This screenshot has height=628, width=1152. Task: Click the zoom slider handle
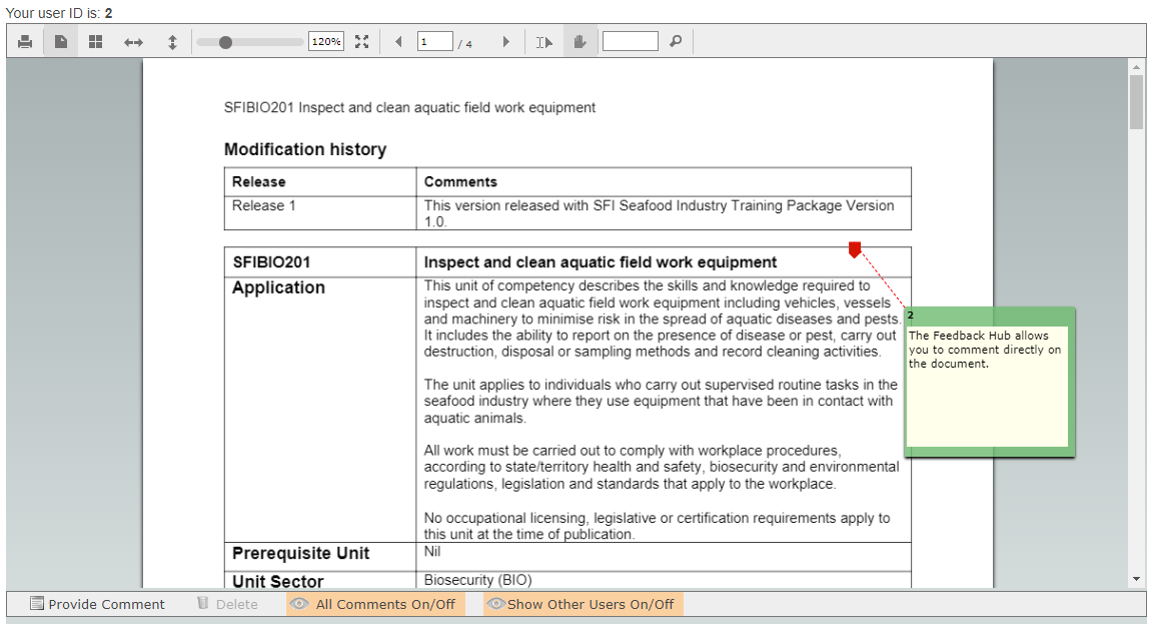coord(226,42)
